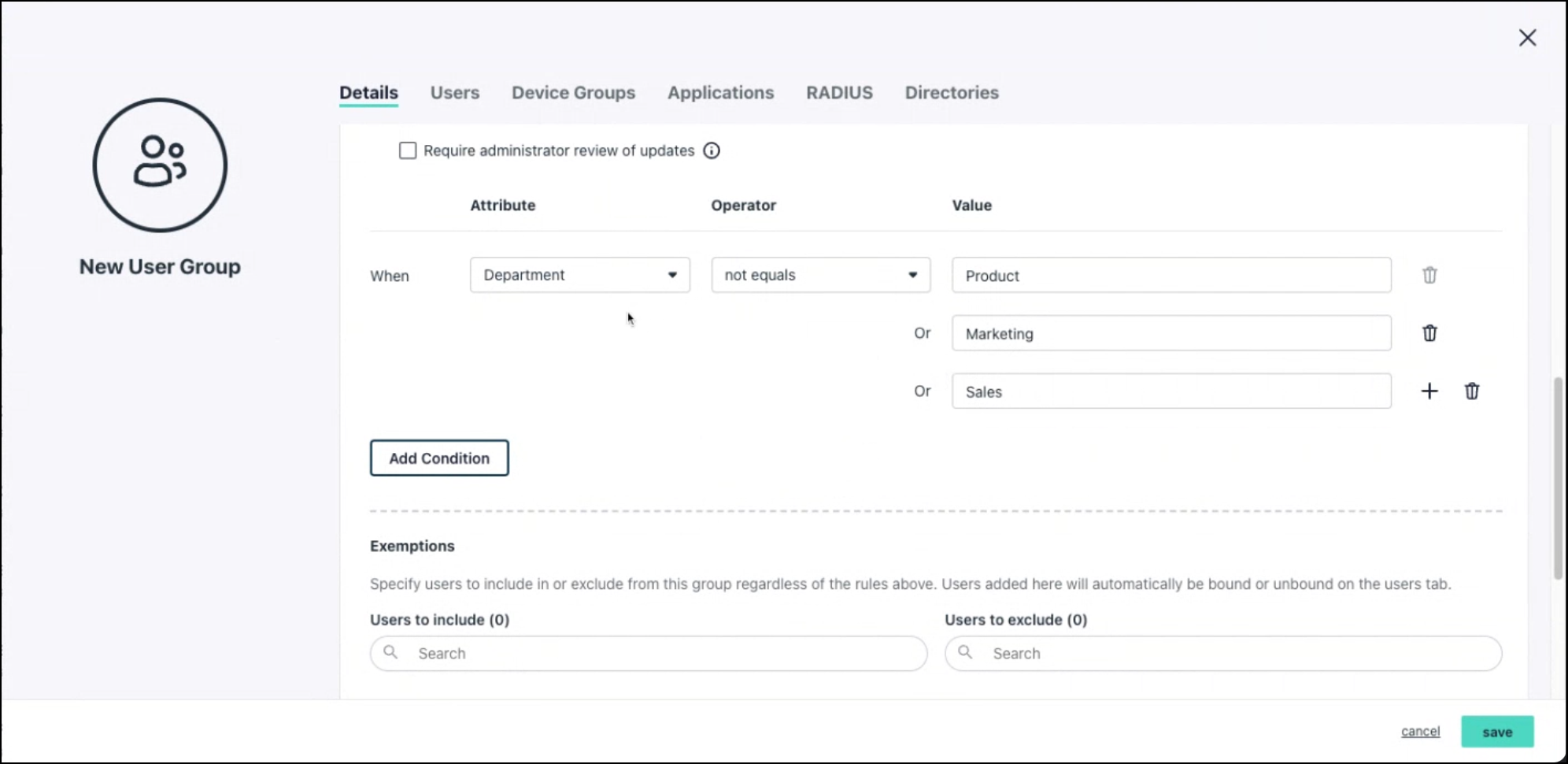Close the New User Group panel

tap(1527, 38)
